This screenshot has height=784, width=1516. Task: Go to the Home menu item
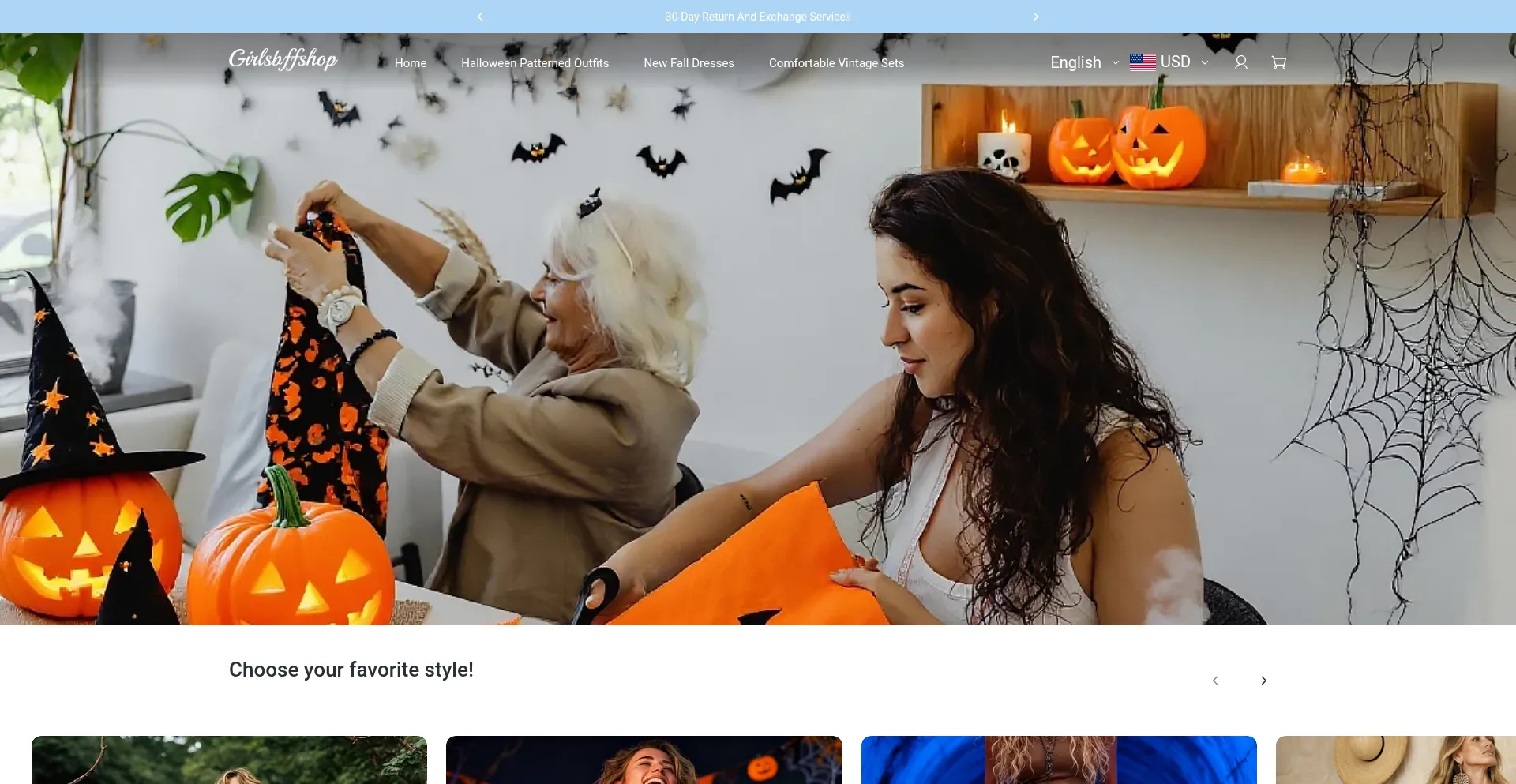411,63
